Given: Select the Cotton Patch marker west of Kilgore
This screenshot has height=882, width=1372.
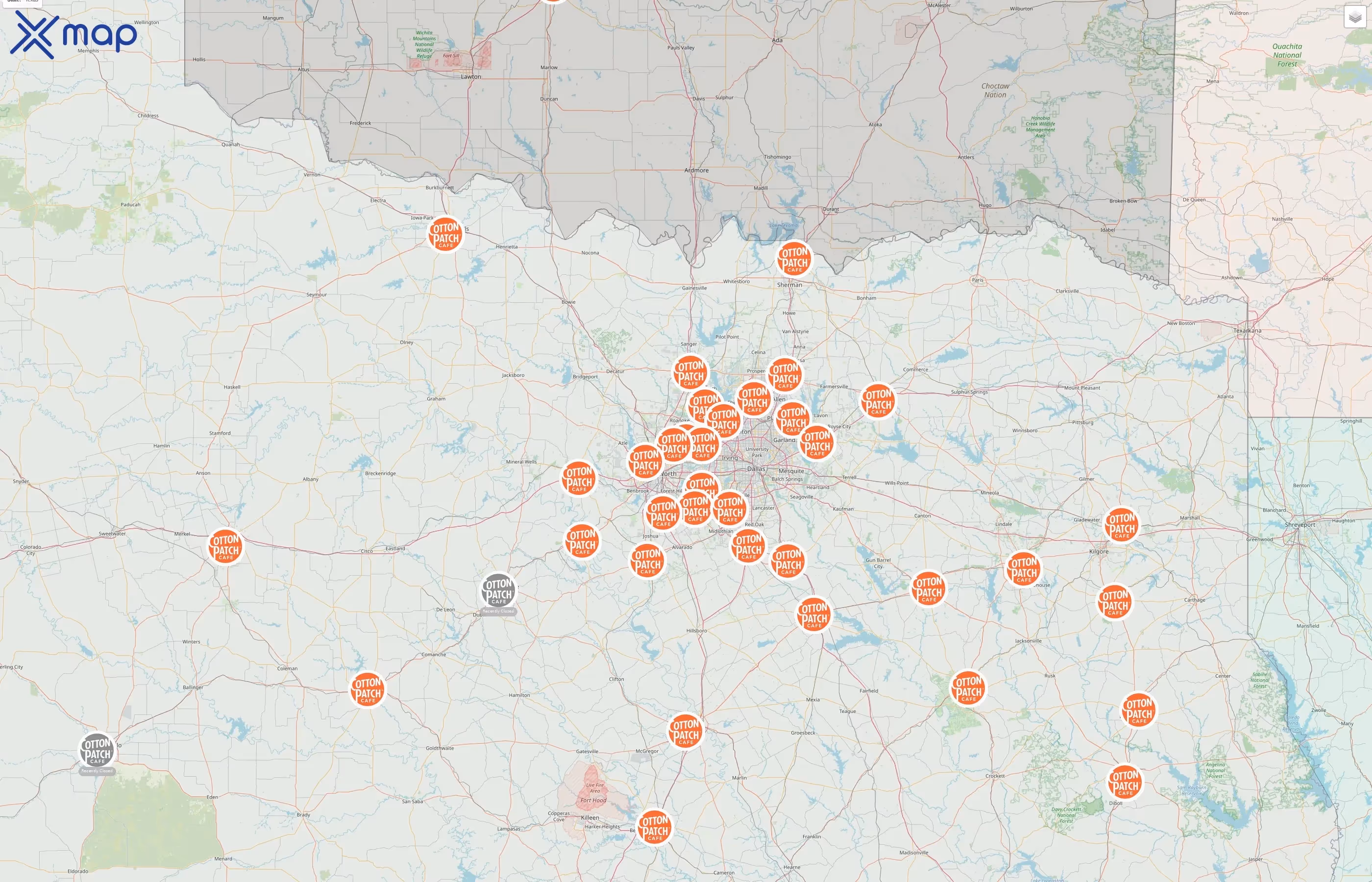Looking at the screenshot, I should point(1024,569).
